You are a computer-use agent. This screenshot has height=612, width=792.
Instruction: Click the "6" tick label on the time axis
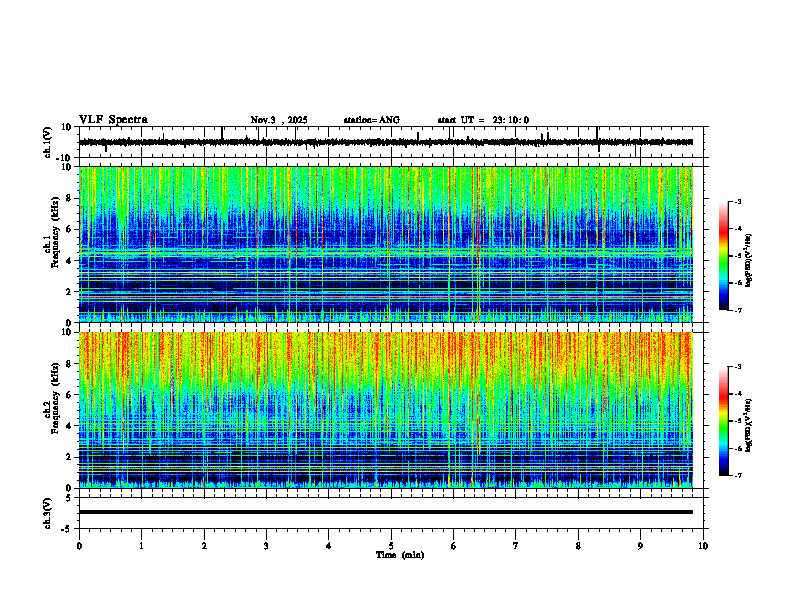[454, 546]
